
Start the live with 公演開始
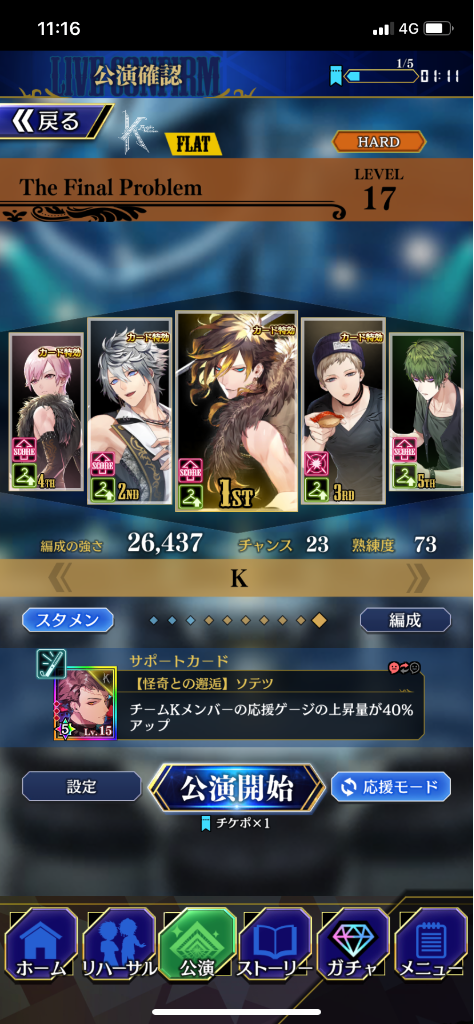tap(237, 788)
